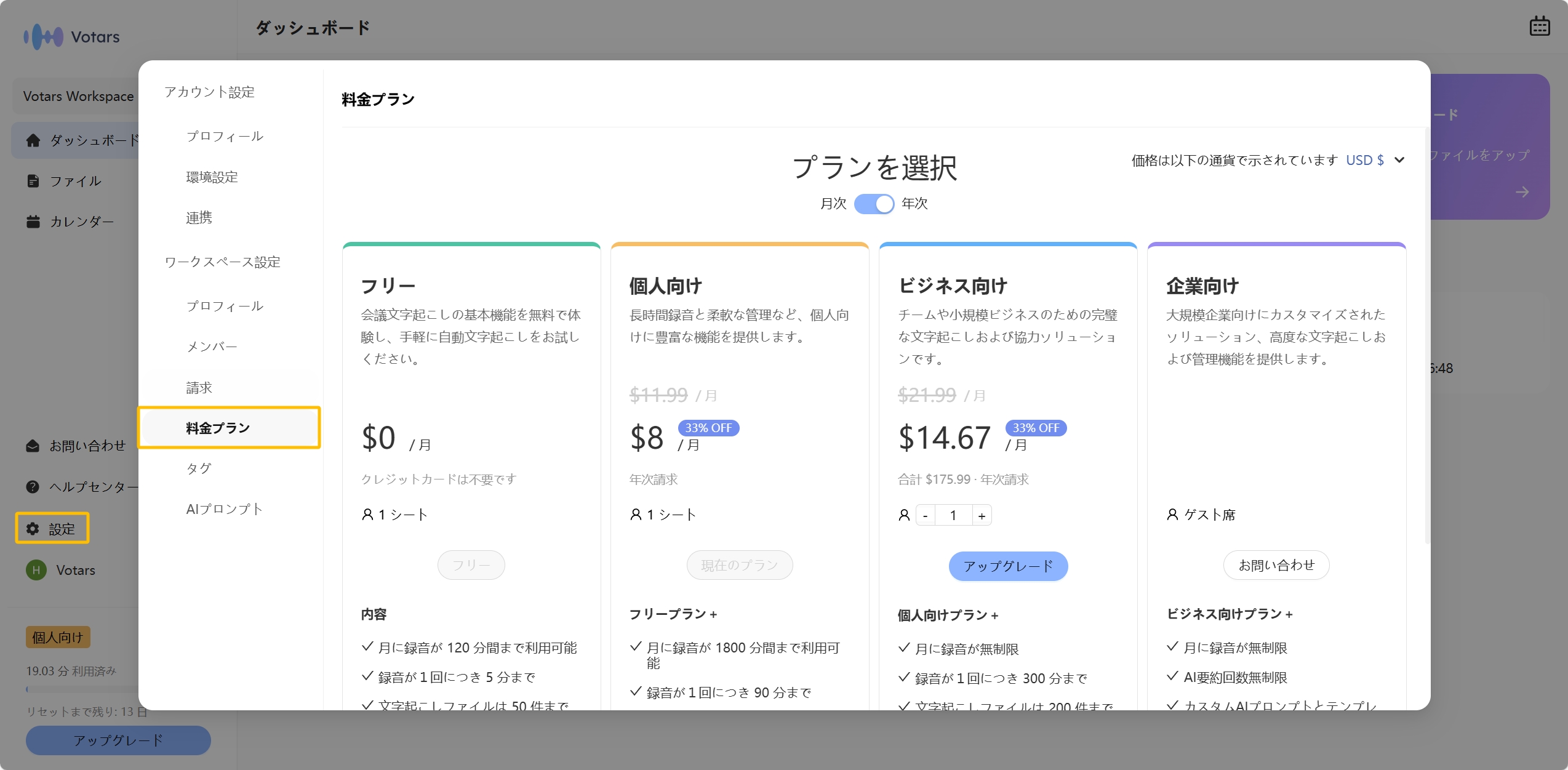The height and width of the screenshot is (770, 1568).
Task: Click the green Votars user avatar
Action: coord(36,570)
